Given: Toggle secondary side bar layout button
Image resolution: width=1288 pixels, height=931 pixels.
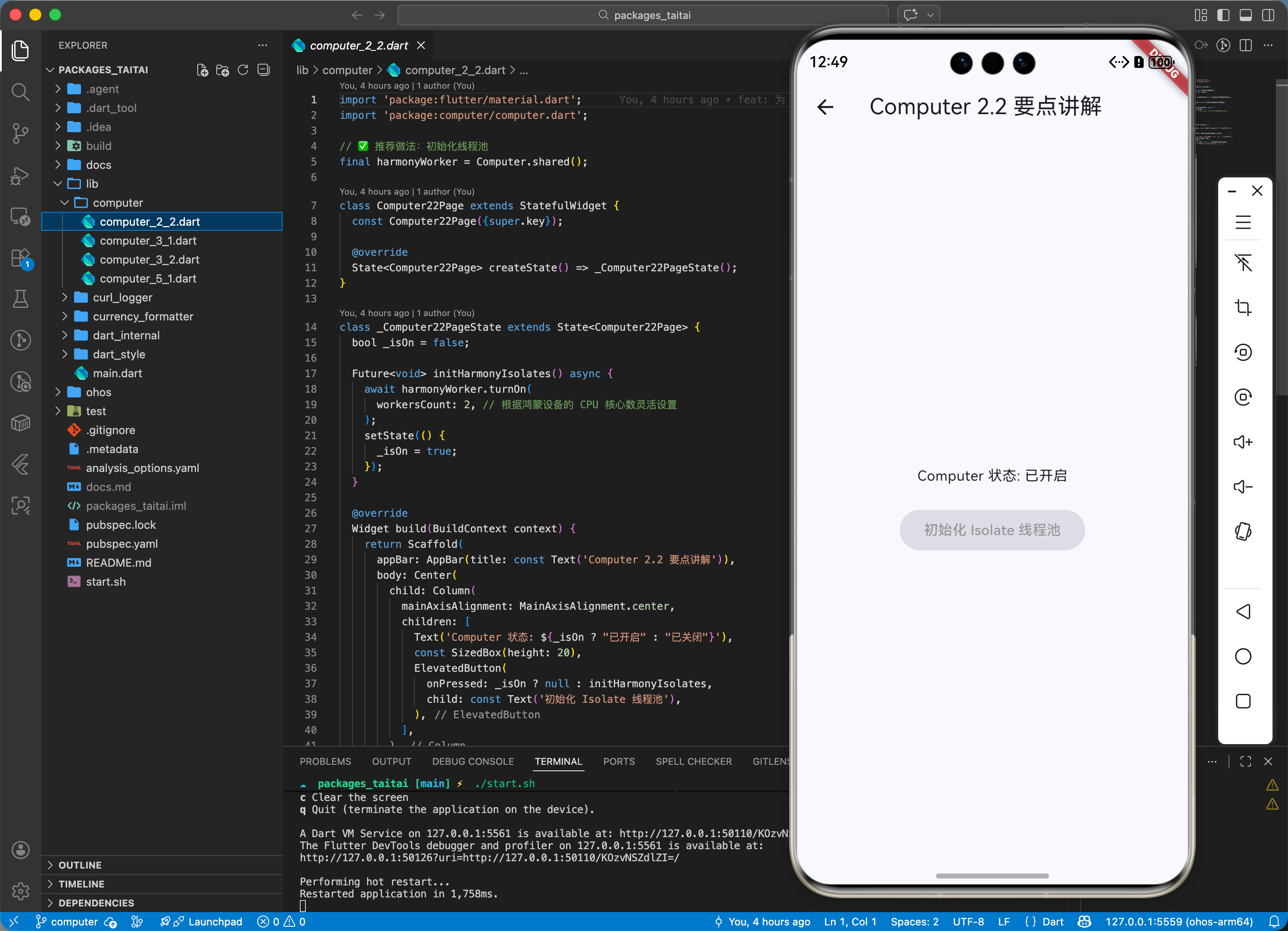Looking at the screenshot, I should click(x=1268, y=16).
